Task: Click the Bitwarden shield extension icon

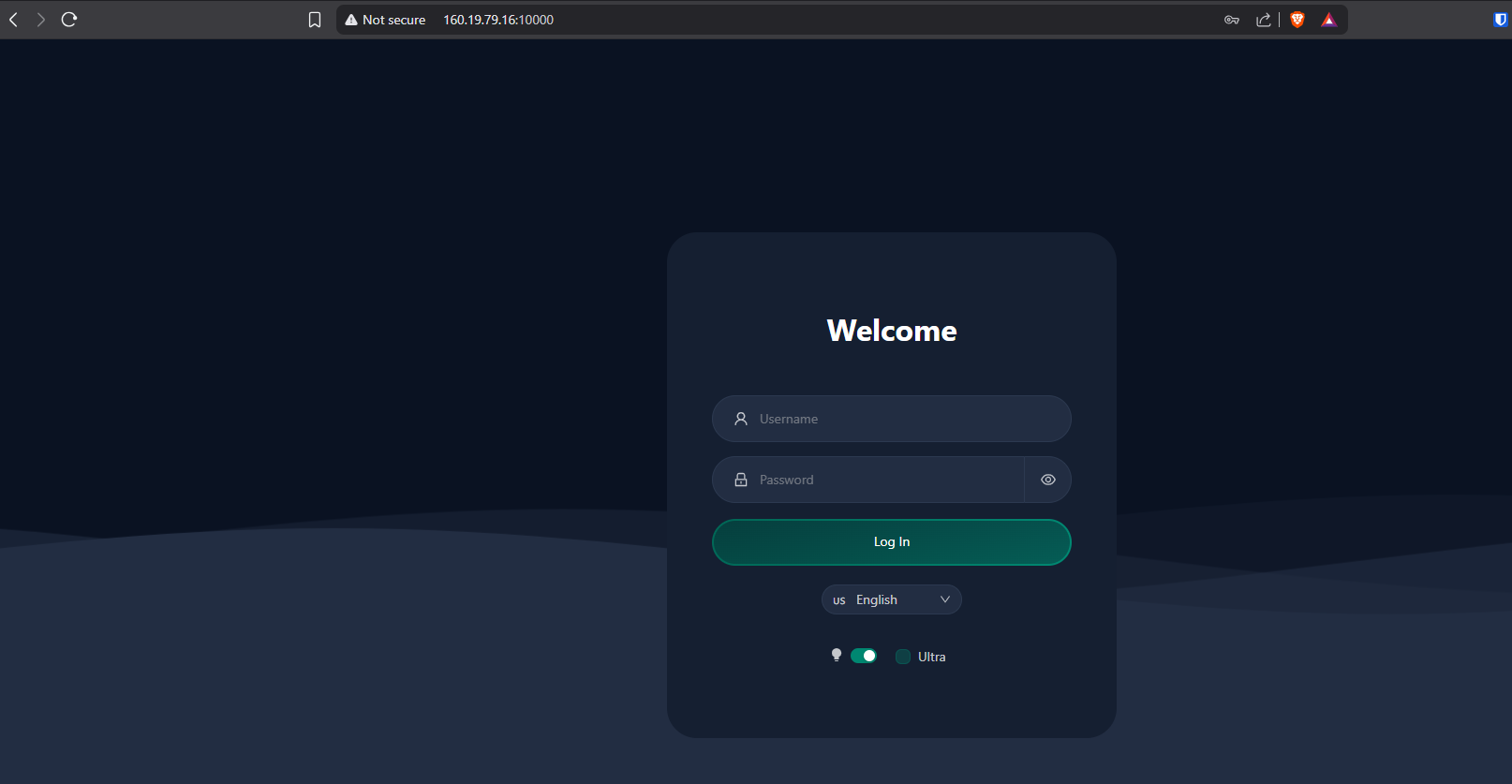Action: coord(1500,20)
